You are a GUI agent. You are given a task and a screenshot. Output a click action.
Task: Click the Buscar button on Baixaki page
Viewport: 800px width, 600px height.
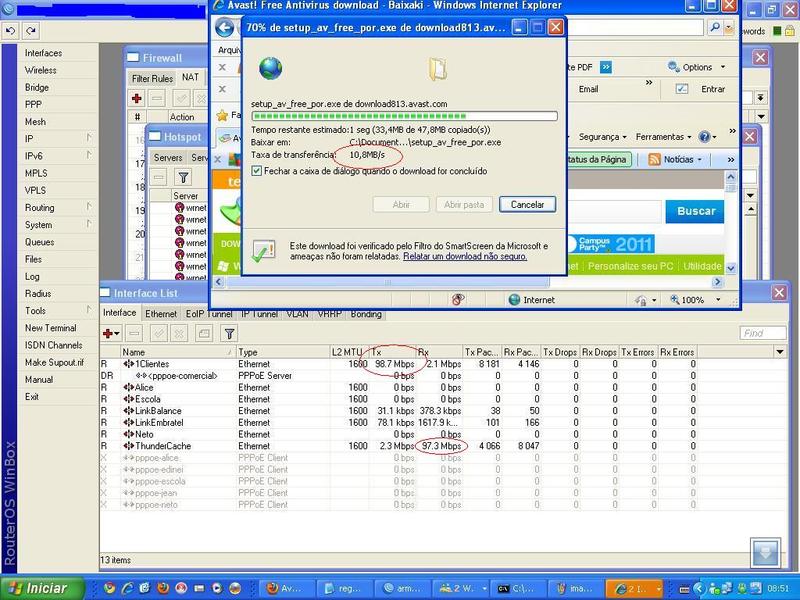point(696,211)
